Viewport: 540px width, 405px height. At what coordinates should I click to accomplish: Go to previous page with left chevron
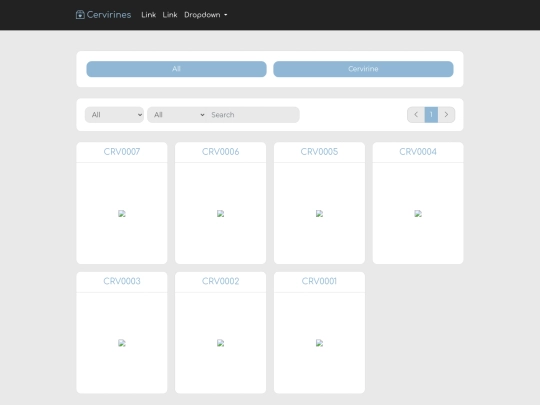[416, 115]
